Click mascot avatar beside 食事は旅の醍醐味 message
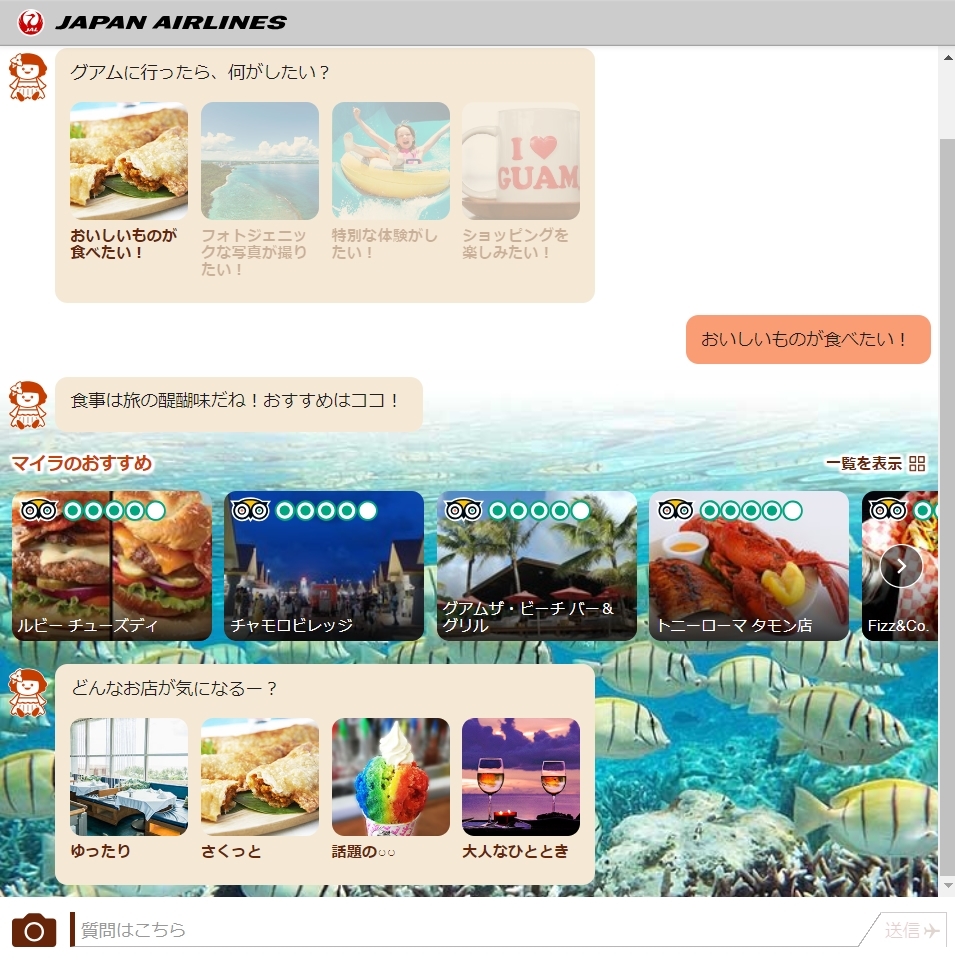The width and height of the screenshot is (955, 960). pos(28,405)
